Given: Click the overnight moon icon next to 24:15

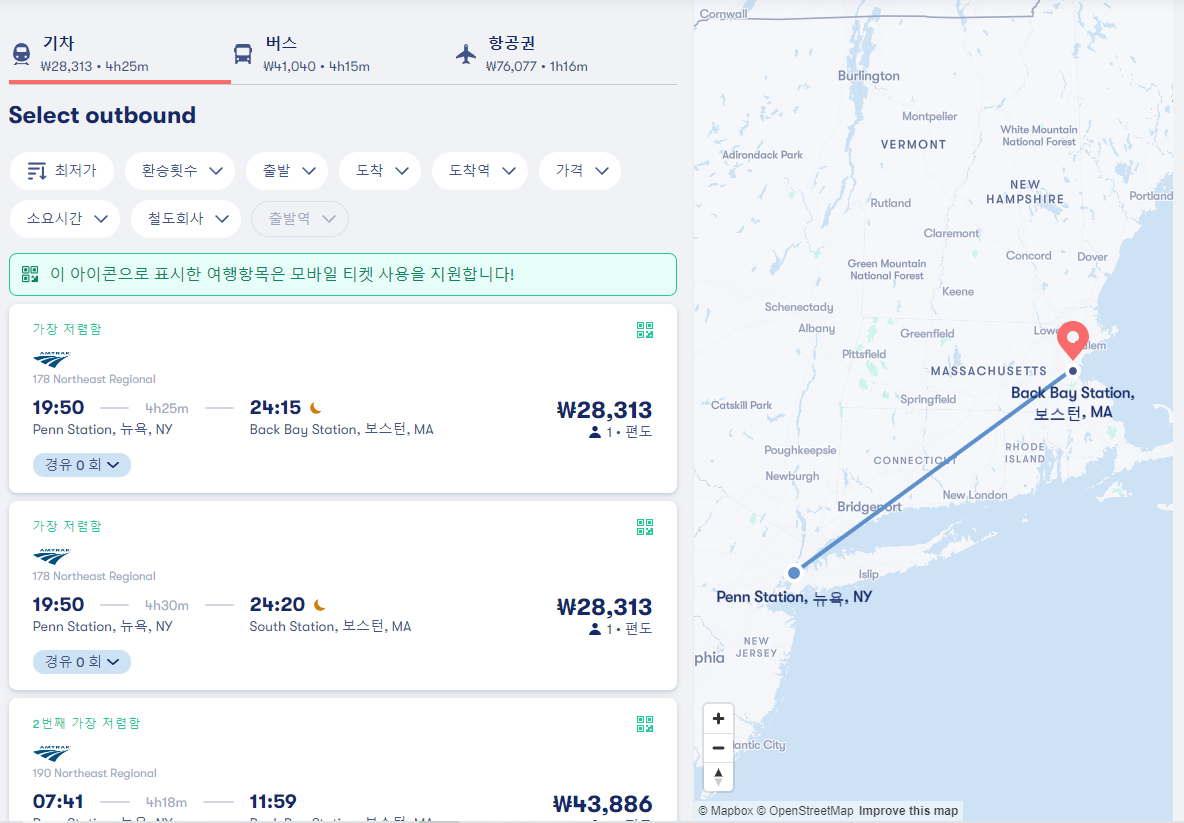Looking at the screenshot, I should [316, 408].
